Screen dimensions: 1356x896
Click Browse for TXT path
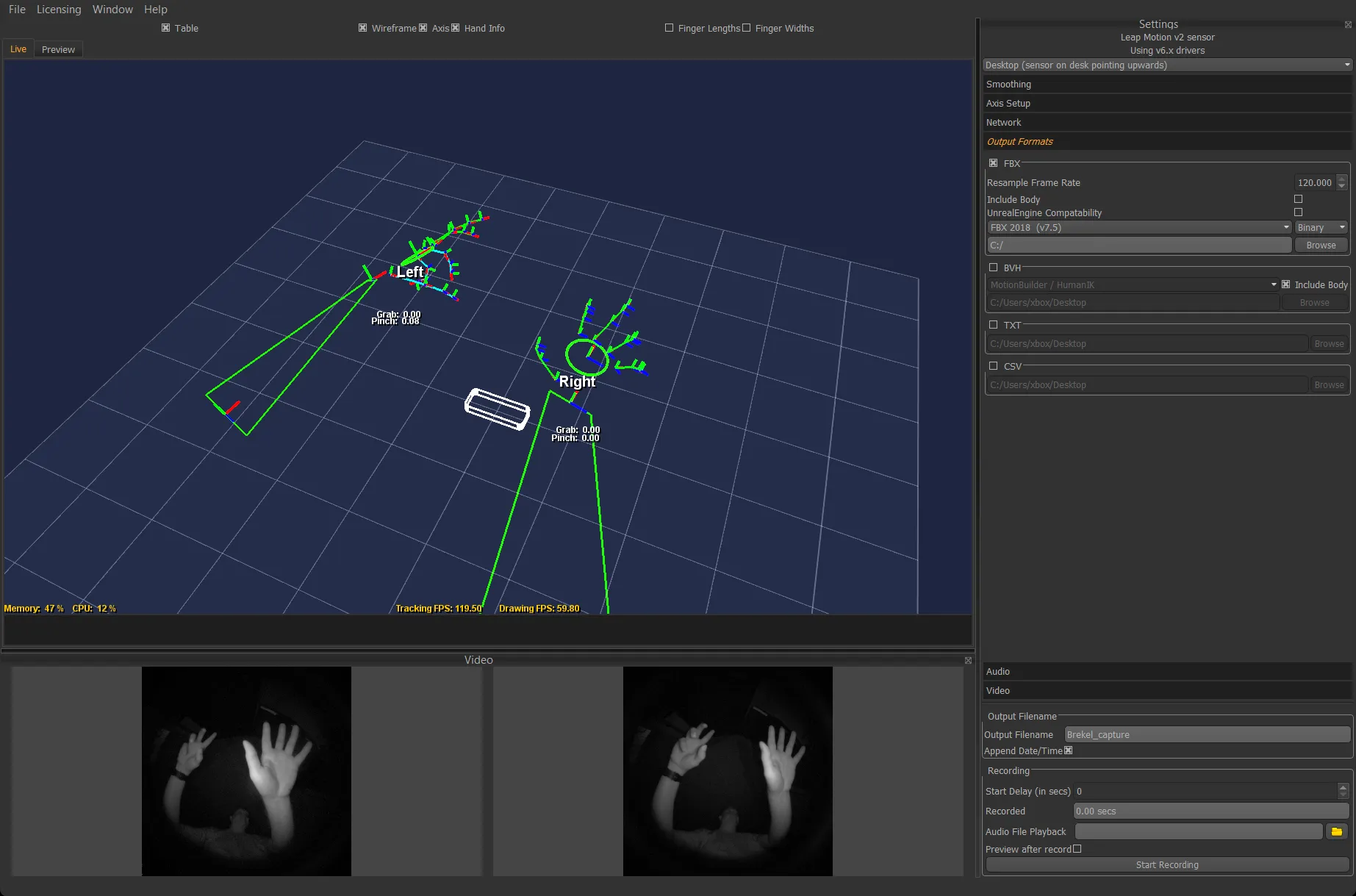[1329, 344]
